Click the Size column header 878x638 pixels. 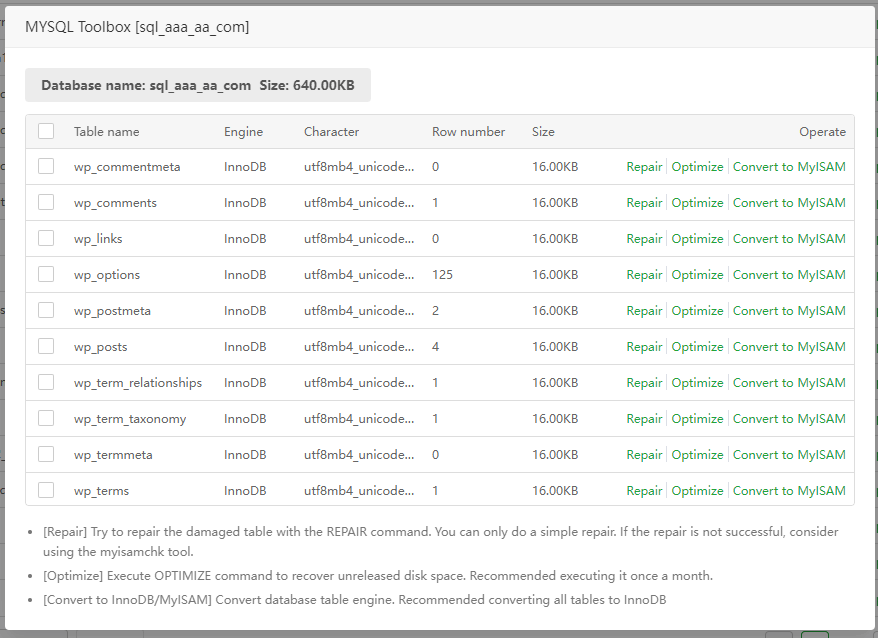543,132
